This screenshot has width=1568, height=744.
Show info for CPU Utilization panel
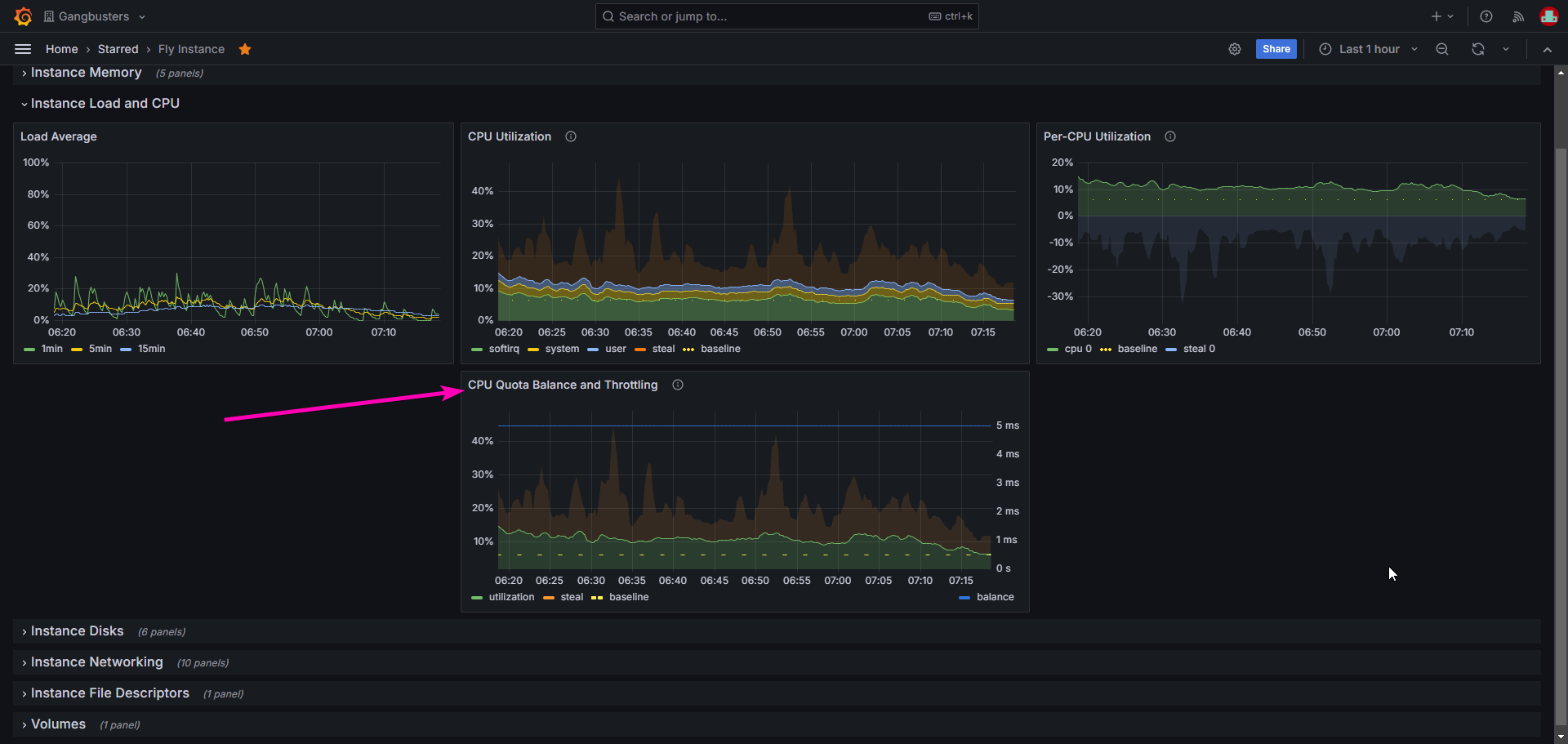tap(571, 136)
